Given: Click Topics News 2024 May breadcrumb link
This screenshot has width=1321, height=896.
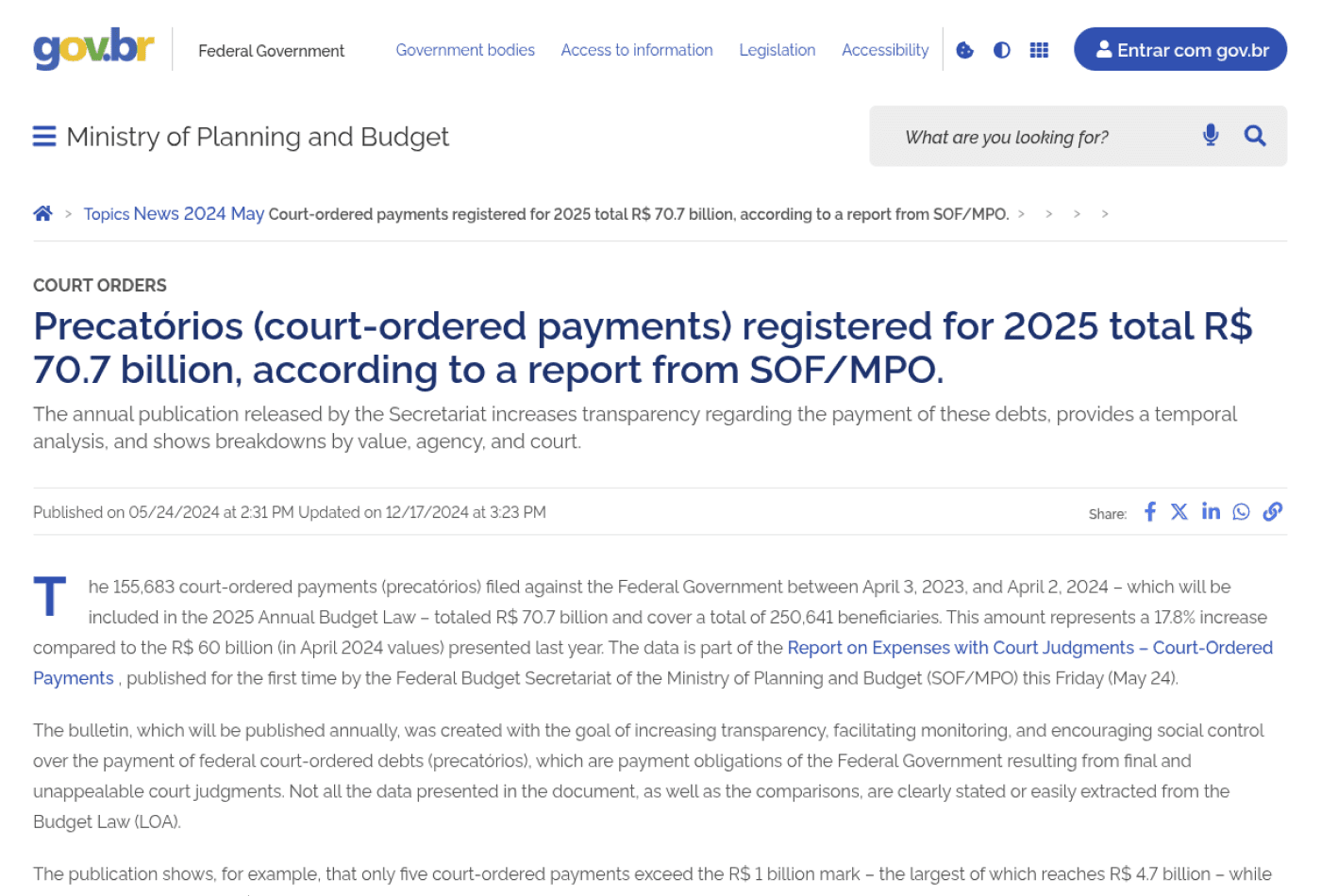Looking at the screenshot, I should (174, 213).
